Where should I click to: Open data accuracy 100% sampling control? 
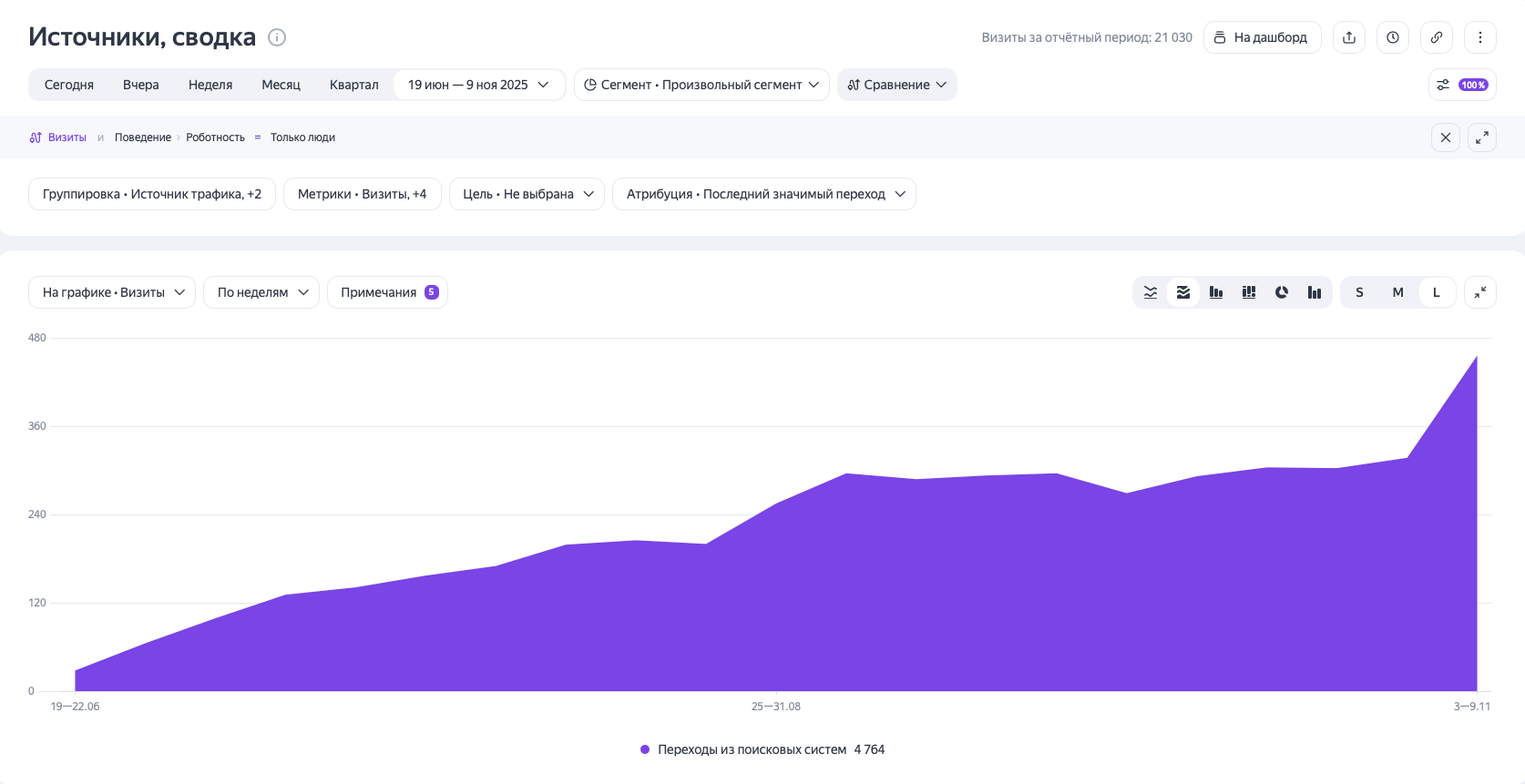(1462, 85)
